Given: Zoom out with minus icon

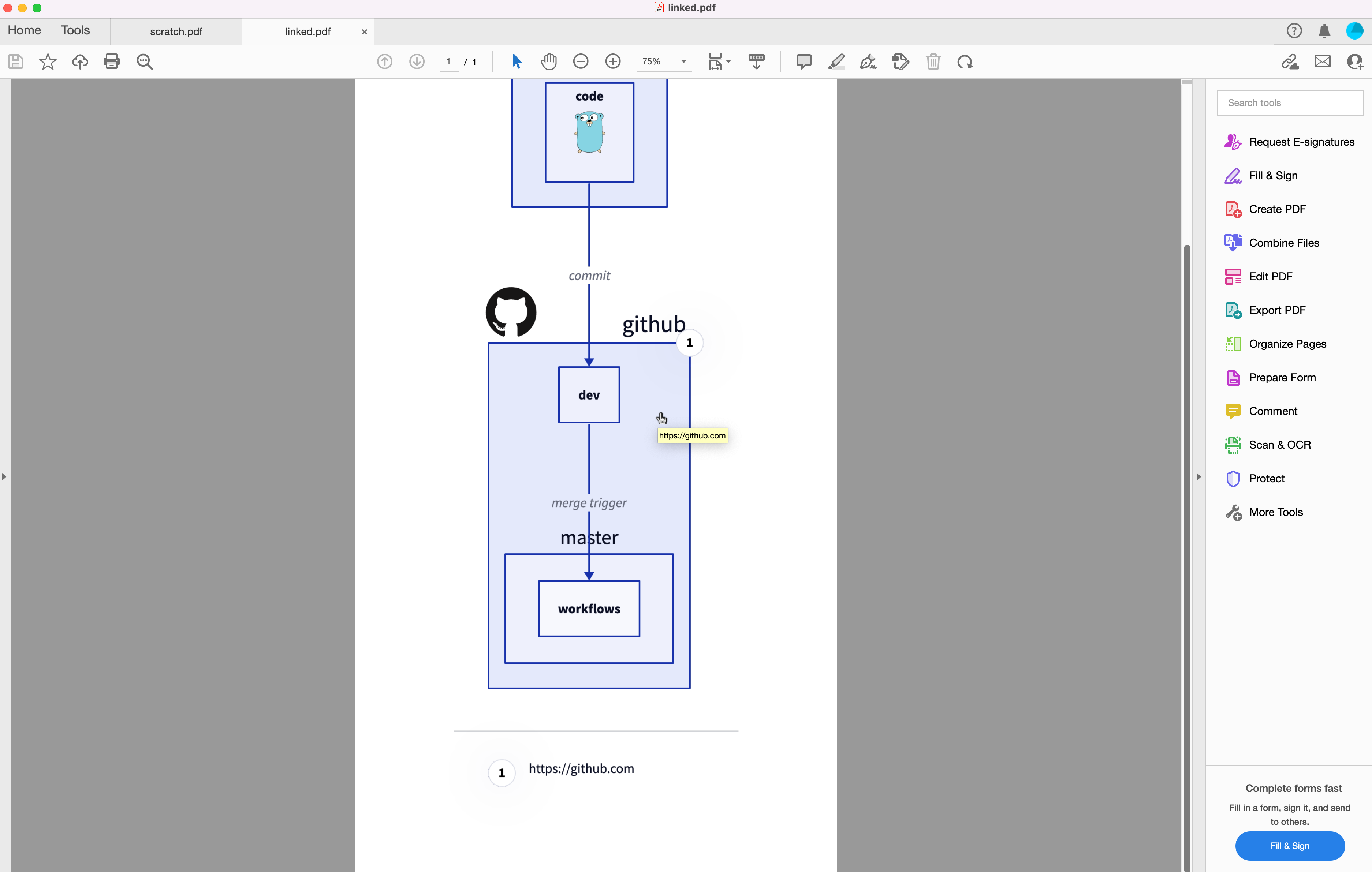Looking at the screenshot, I should point(581,61).
